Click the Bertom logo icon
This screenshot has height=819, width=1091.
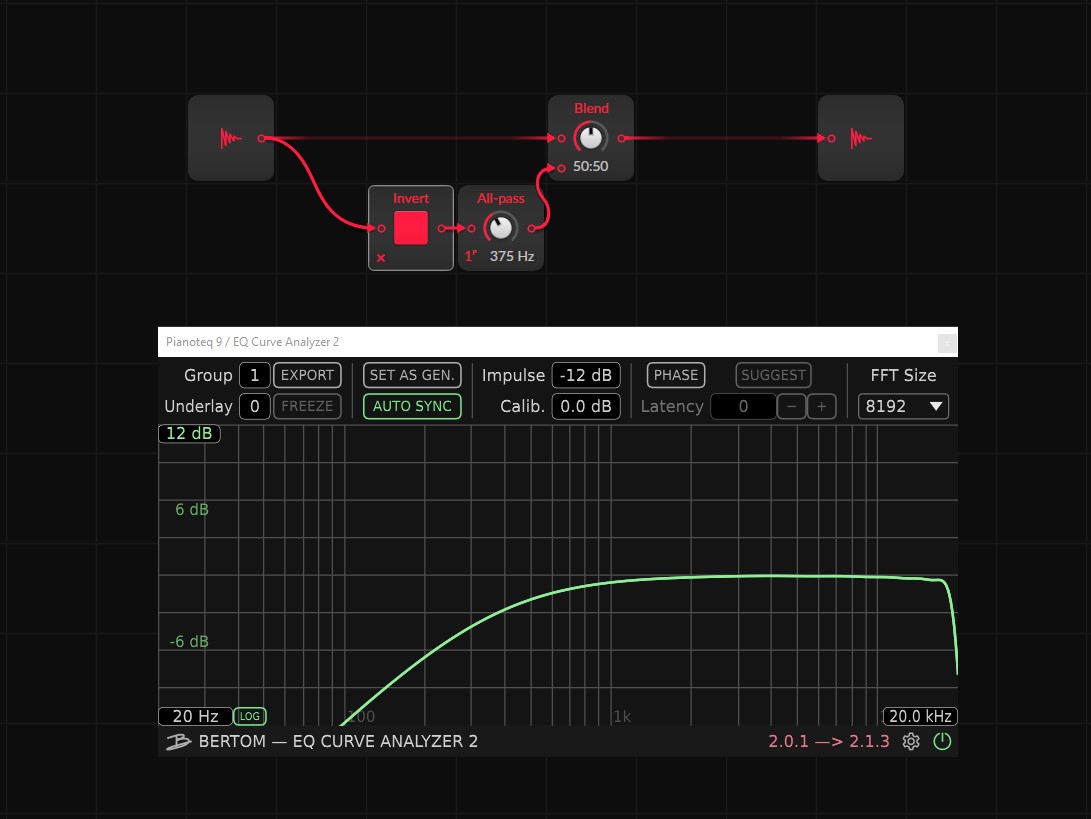coord(178,742)
